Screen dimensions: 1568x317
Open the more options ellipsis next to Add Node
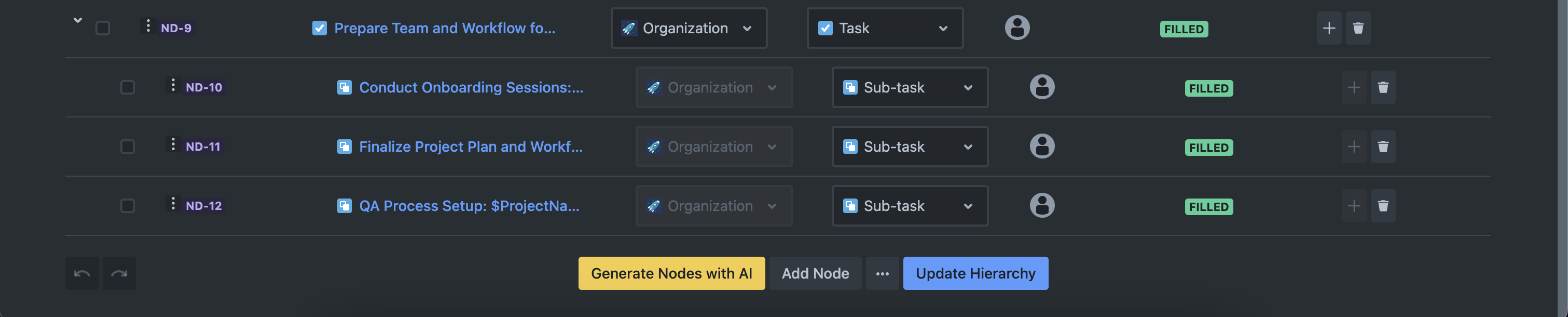pos(882,274)
